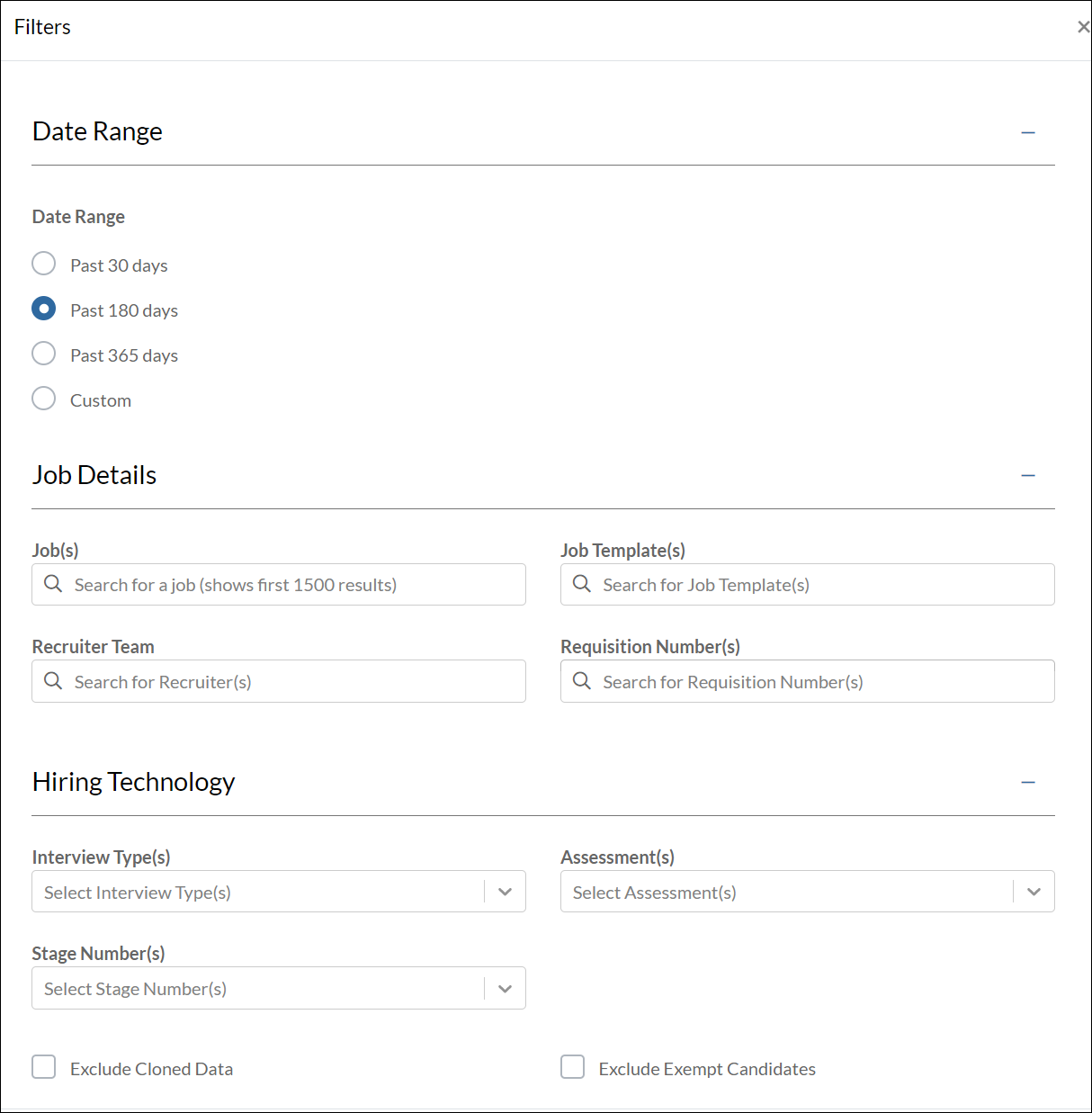Viewport: 1092px width, 1113px height.
Task: Open the Stage Number(s) dropdown
Action: click(505, 989)
